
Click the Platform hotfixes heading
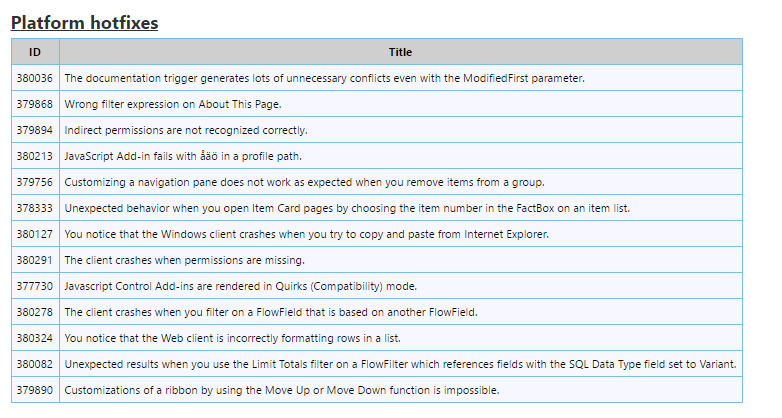[x=84, y=23]
